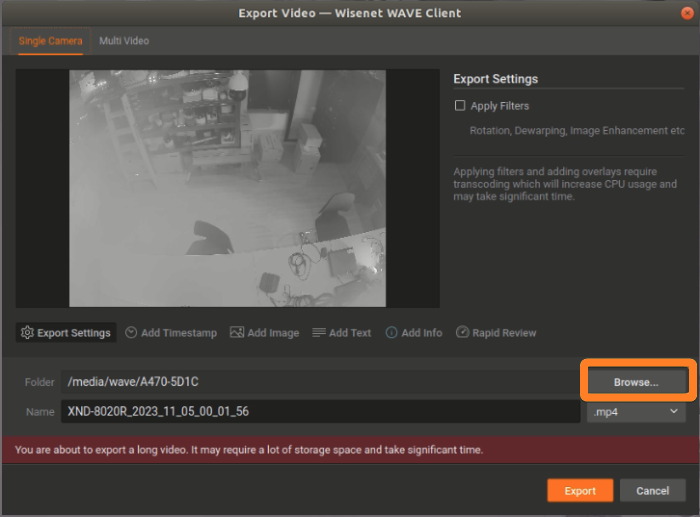Click the transcoding CPU usage notice text
The width and height of the screenshot is (700, 517).
(565, 184)
